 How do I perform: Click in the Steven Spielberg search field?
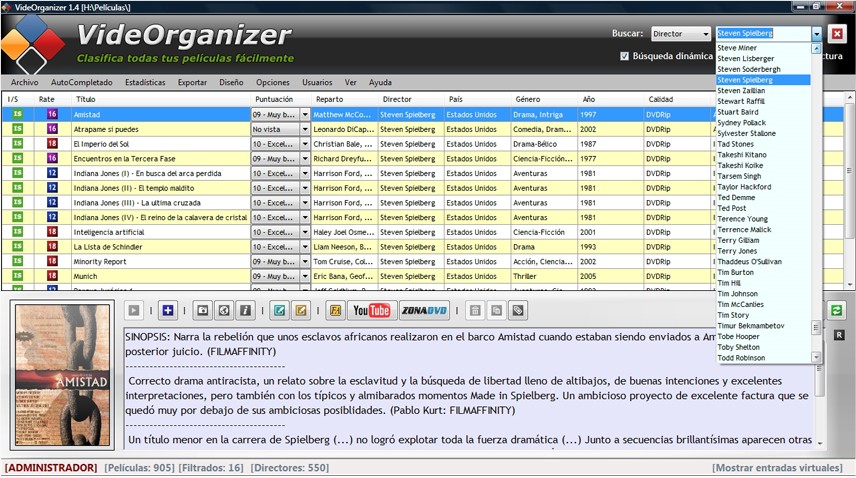(x=763, y=34)
